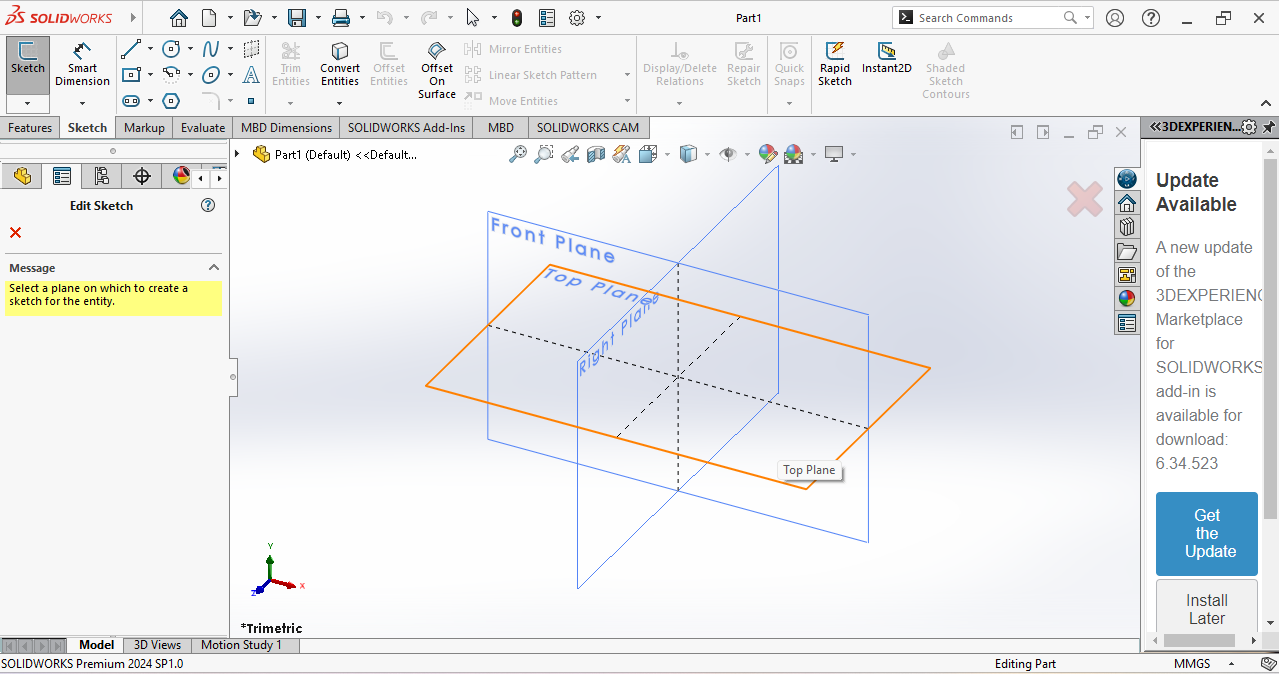This screenshot has width=1279, height=674.
Task: Switch to the 3D Views tab
Action: [158, 645]
